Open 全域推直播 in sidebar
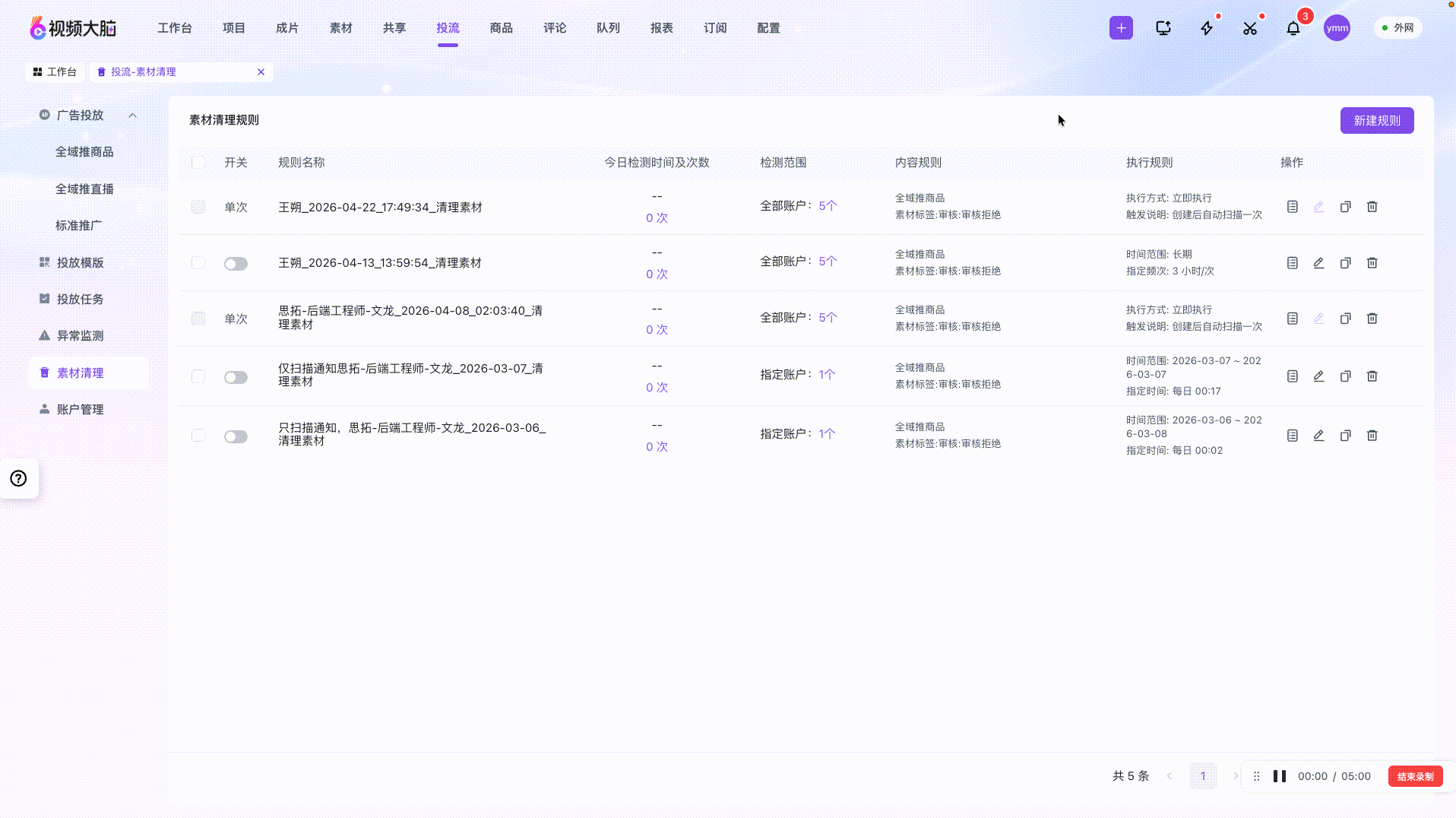Image resolution: width=1456 pixels, height=818 pixels. point(84,189)
